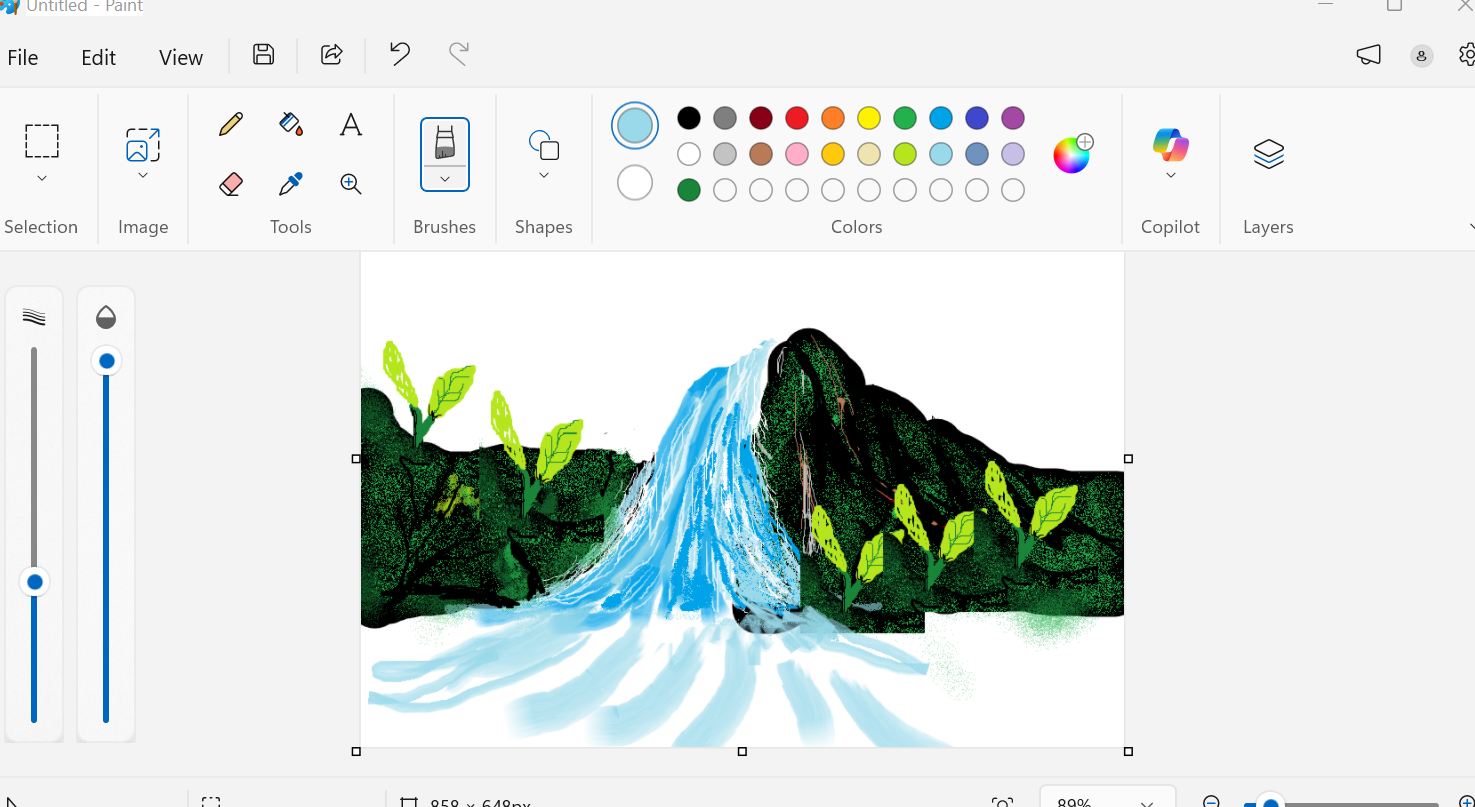The image size is (1475, 807).
Task: Open the Layers panel
Action: coord(1267,153)
